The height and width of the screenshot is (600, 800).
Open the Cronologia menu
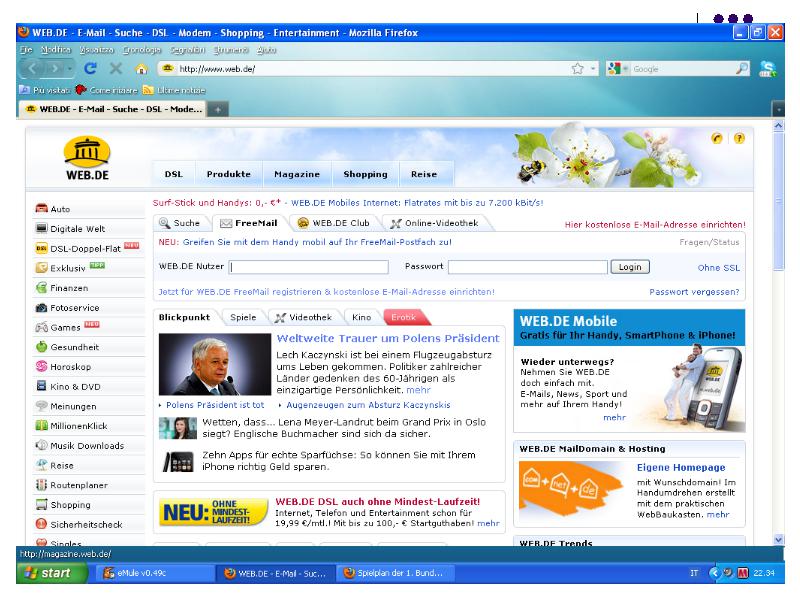tap(141, 49)
